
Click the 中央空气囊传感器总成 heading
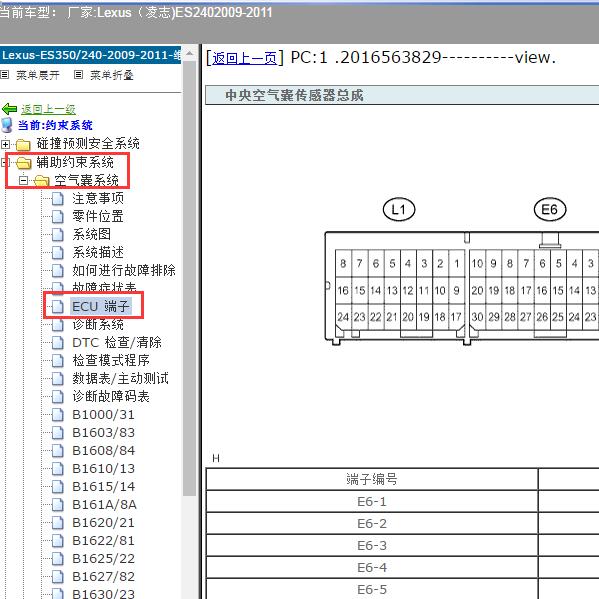click(x=294, y=95)
